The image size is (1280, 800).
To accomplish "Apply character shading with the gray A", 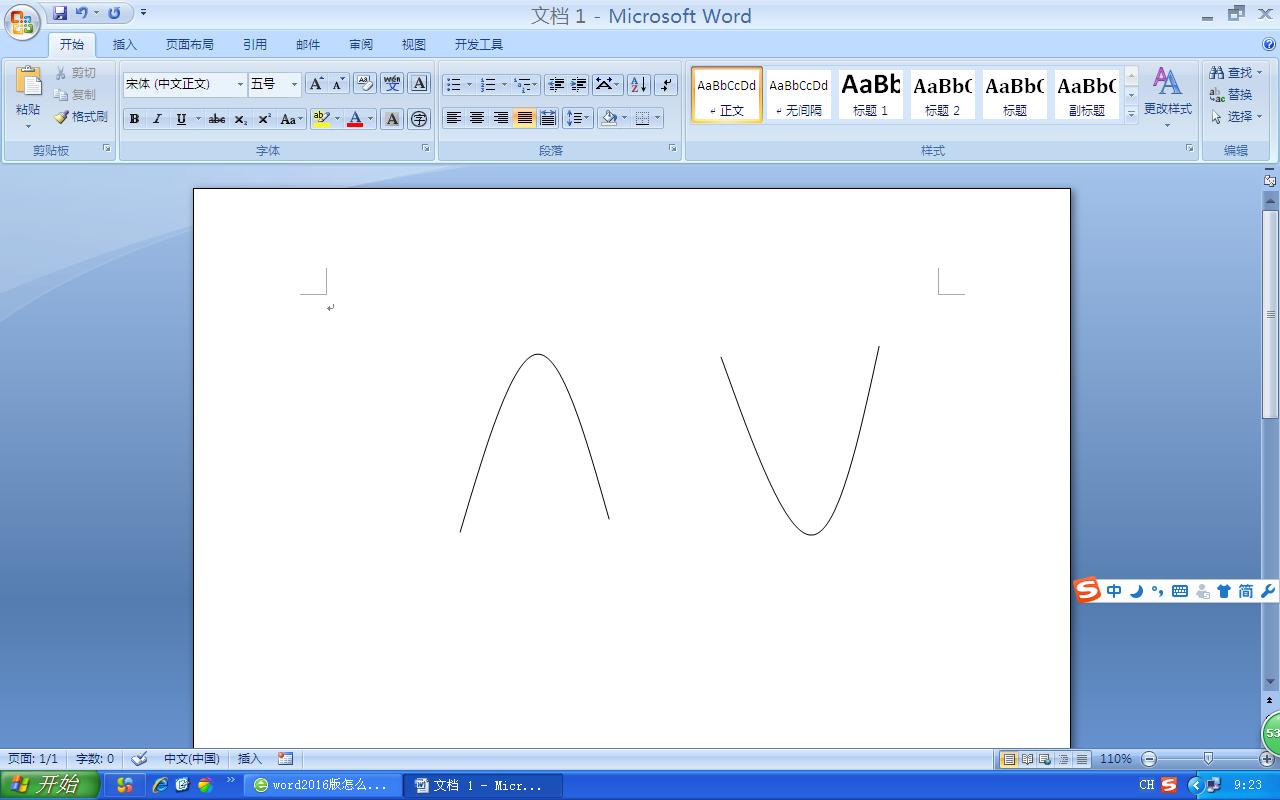I will tap(392, 119).
